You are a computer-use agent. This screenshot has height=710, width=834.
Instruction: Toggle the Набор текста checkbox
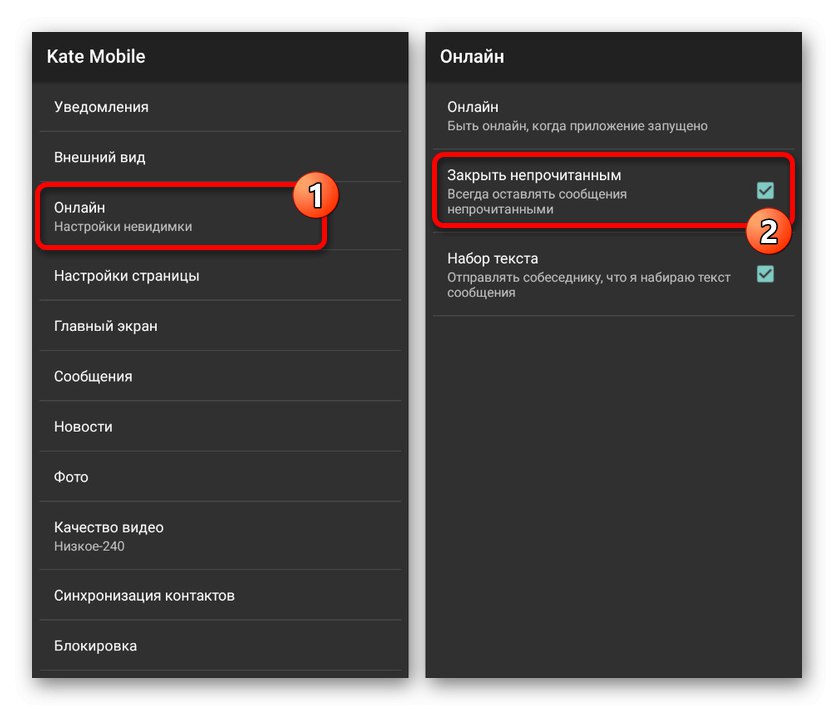tap(765, 274)
